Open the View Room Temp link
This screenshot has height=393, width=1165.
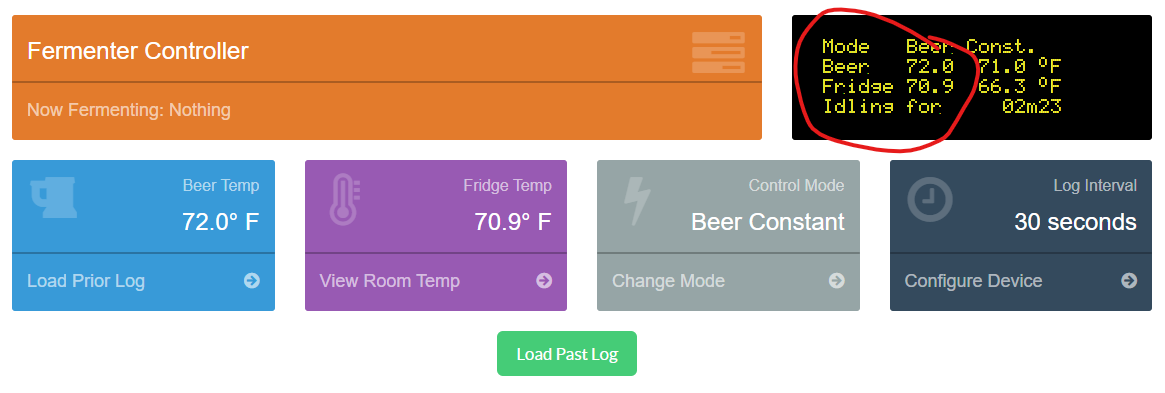pos(389,281)
